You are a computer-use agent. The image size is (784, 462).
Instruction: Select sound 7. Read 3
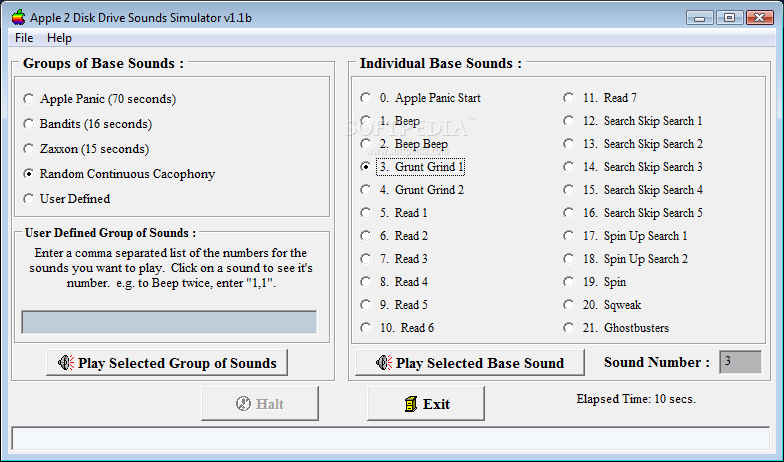394,259
